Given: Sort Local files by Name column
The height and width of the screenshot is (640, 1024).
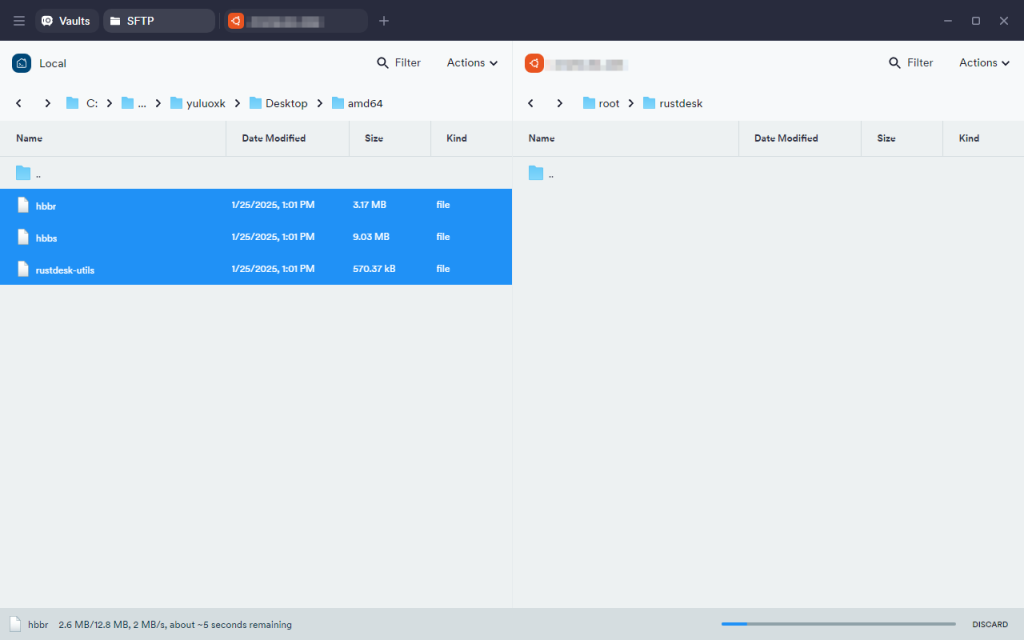Looking at the screenshot, I should click(x=29, y=138).
